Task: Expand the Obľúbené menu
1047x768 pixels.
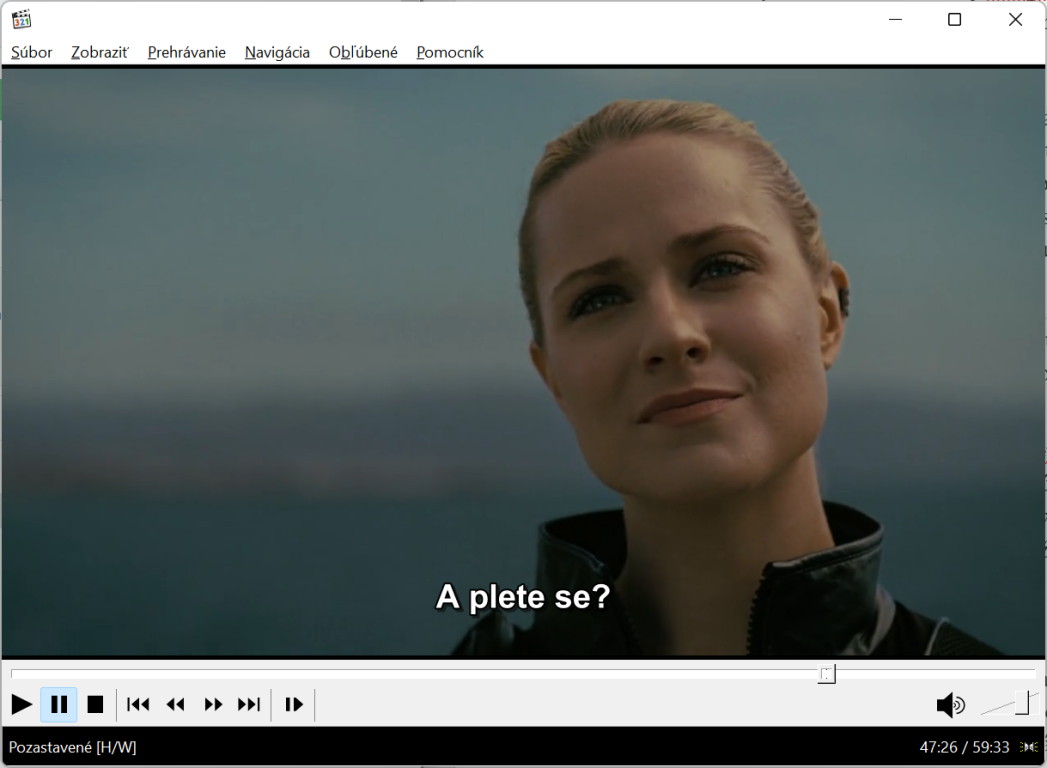Action: 363,52
